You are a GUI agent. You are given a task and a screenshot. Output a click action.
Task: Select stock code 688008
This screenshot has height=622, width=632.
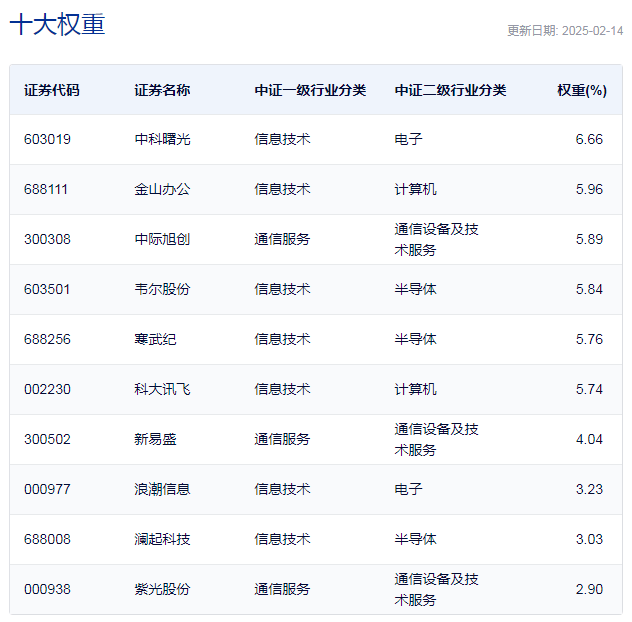click(x=47, y=539)
